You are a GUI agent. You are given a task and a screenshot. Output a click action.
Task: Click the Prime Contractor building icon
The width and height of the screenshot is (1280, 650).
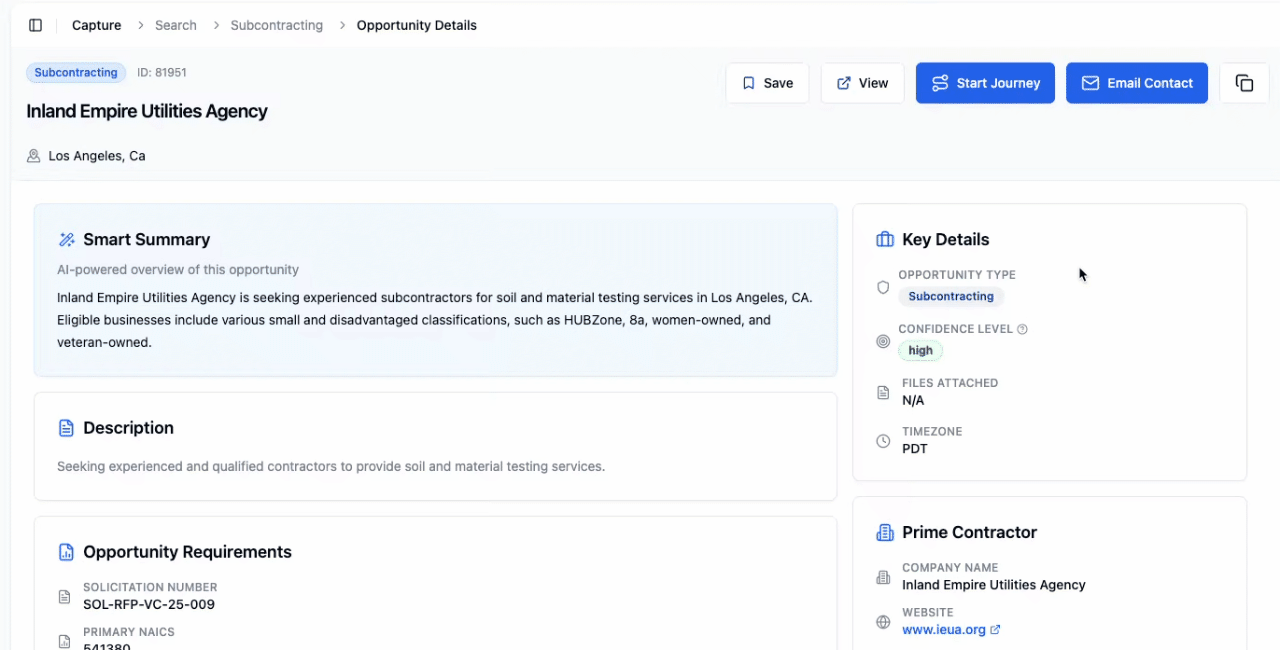[884, 532]
